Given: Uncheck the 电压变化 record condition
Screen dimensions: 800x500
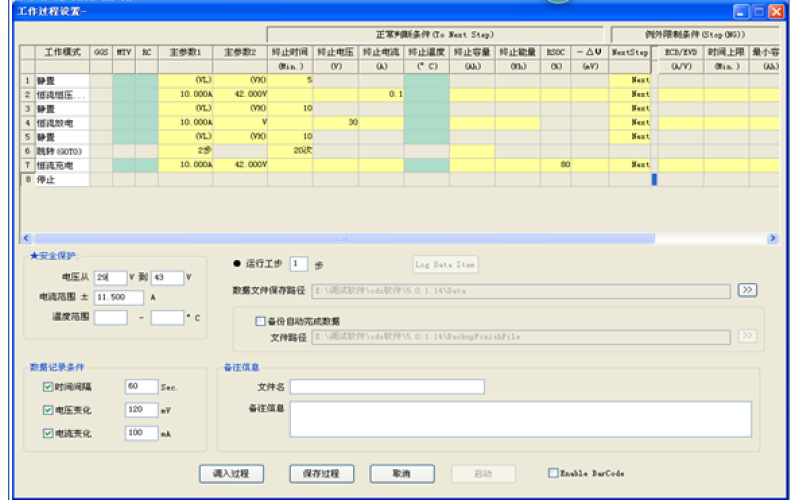Looking at the screenshot, I should pos(48,410).
